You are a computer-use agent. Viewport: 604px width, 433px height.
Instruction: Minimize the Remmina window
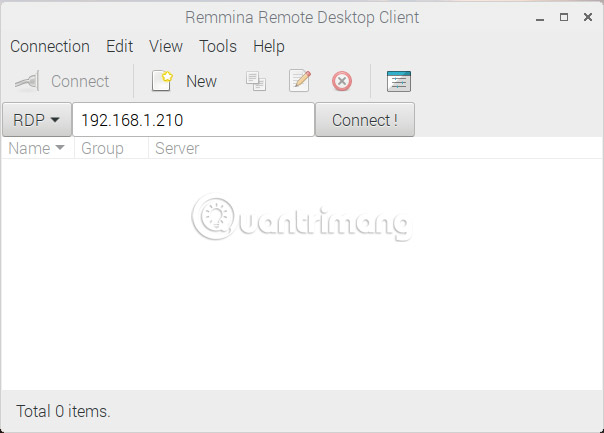540,18
